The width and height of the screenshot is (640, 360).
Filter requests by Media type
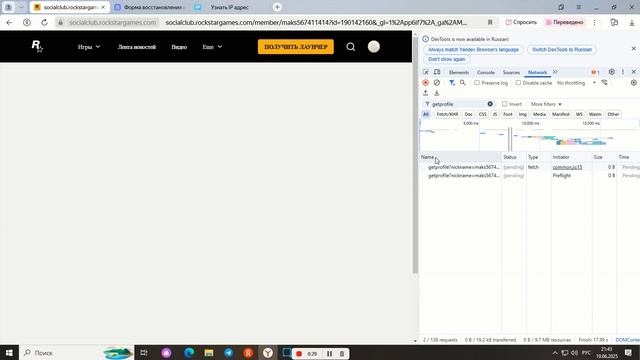point(539,114)
